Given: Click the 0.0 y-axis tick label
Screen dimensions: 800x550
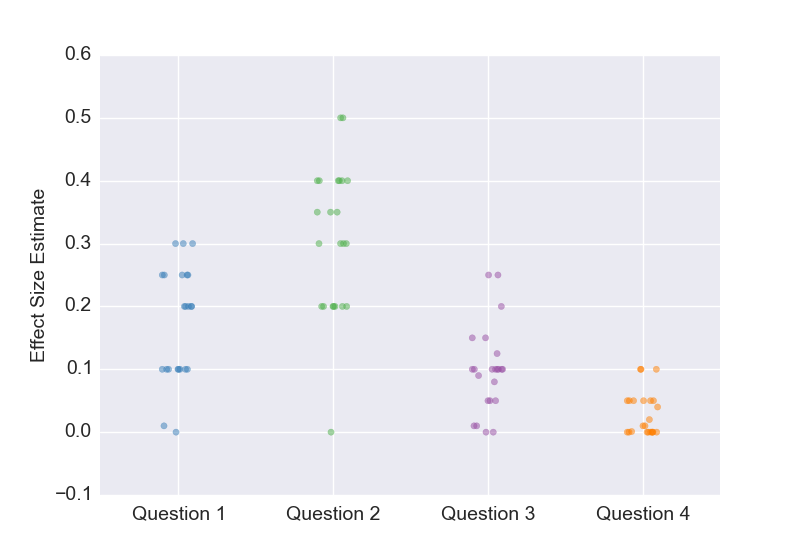Looking at the screenshot, I should coord(78,431).
